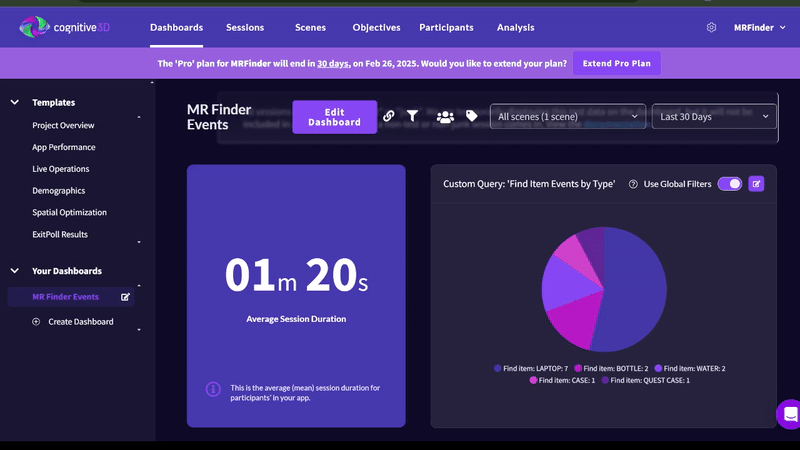This screenshot has height=450, width=800.
Task: Go to the Dashboards tab
Action: point(177,28)
